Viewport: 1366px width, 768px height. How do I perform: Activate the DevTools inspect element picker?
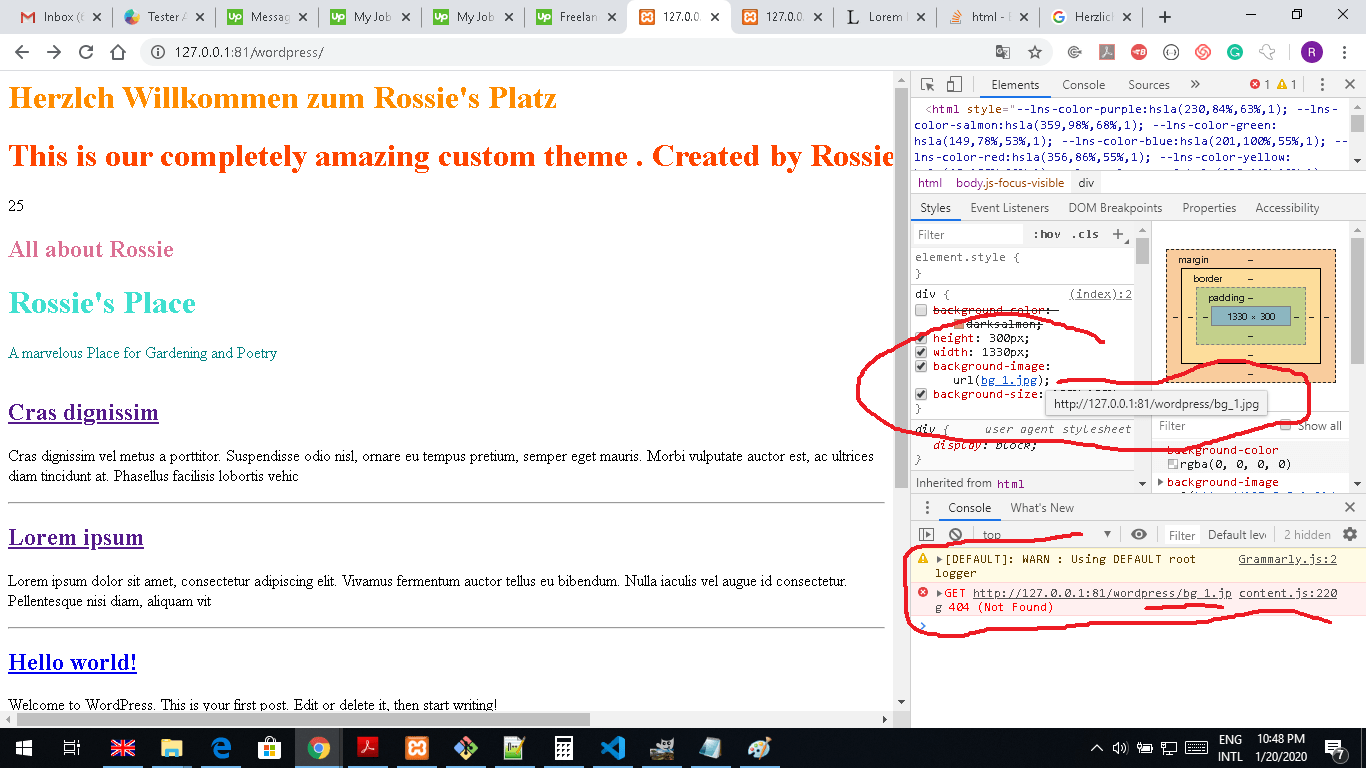(x=927, y=85)
